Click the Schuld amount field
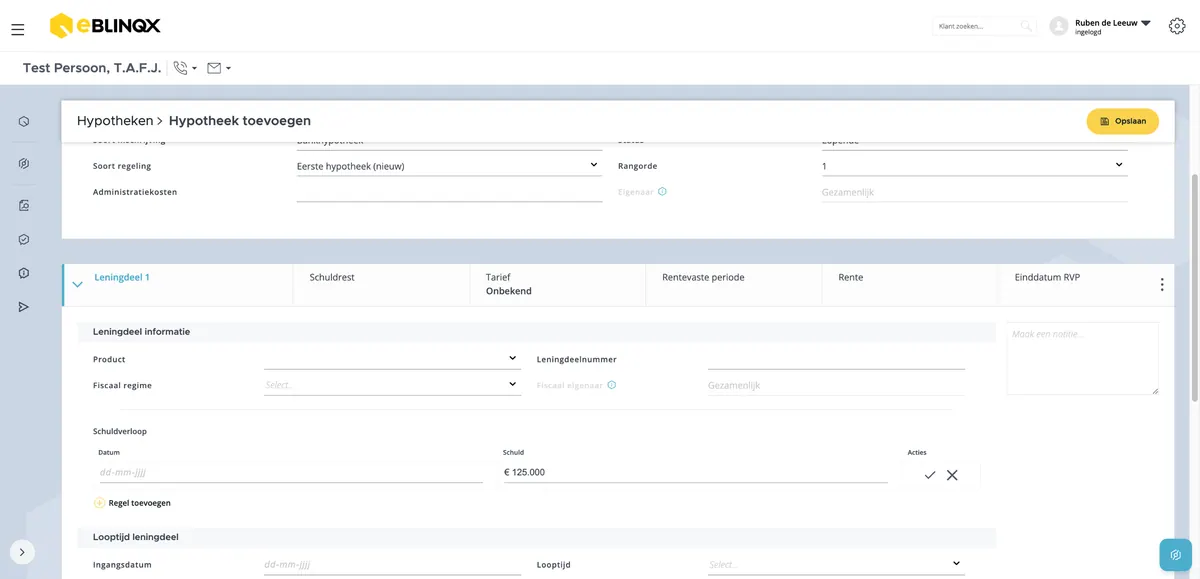Image resolution: width=1200 pixels, height=579 pixels. [695, 472]
